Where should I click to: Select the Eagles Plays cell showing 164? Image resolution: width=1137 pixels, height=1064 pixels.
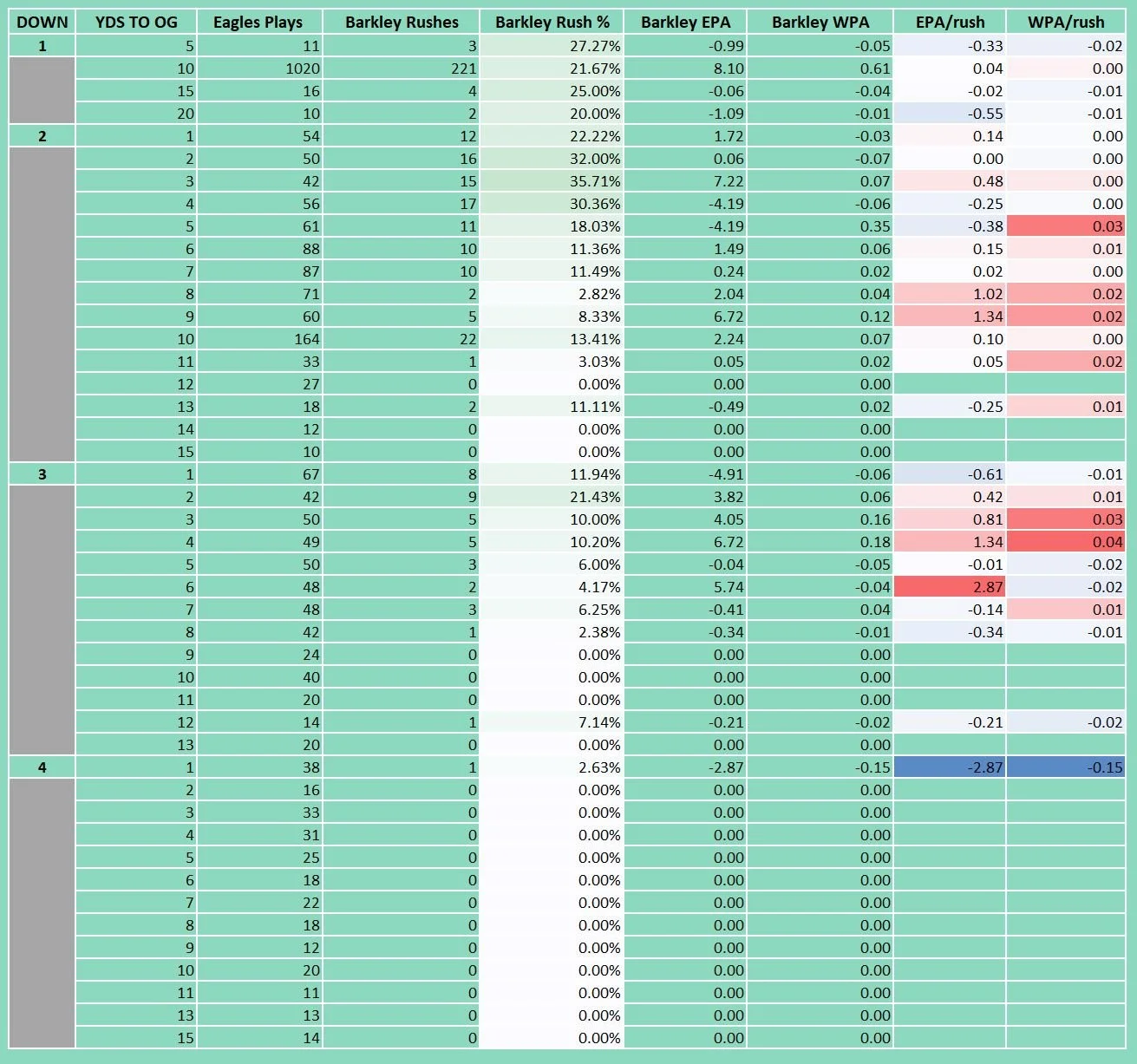(x=259, y=339)
